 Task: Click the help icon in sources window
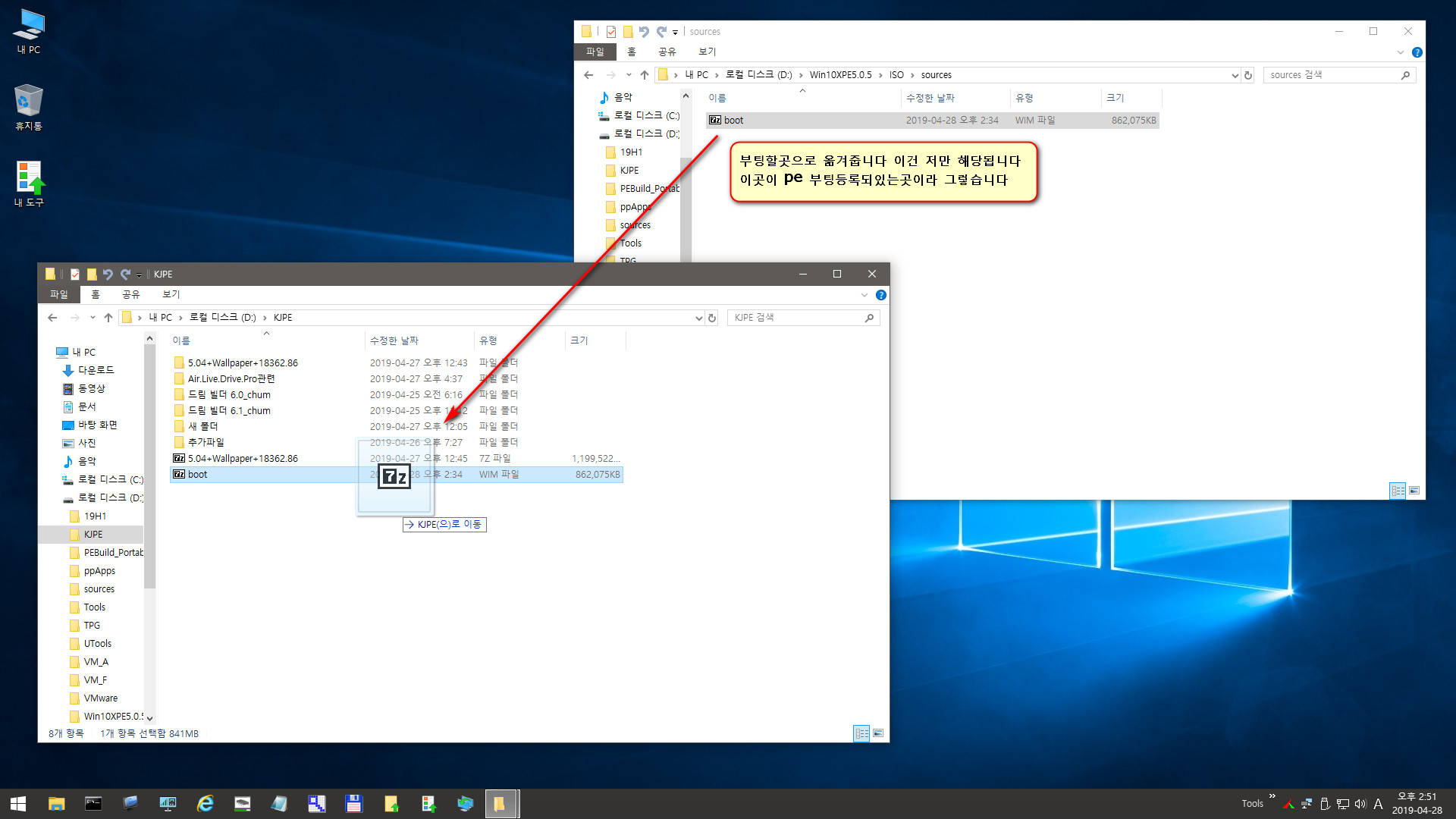pos(1417,52)
